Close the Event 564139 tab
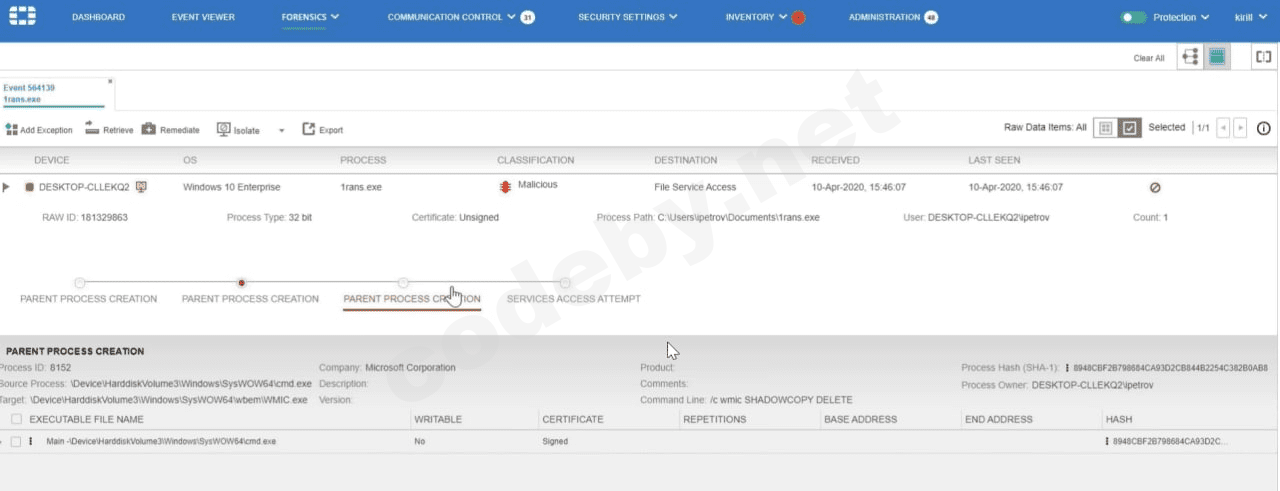The width and height of the screenshot is (1280, 491). (x=110, y=82)
